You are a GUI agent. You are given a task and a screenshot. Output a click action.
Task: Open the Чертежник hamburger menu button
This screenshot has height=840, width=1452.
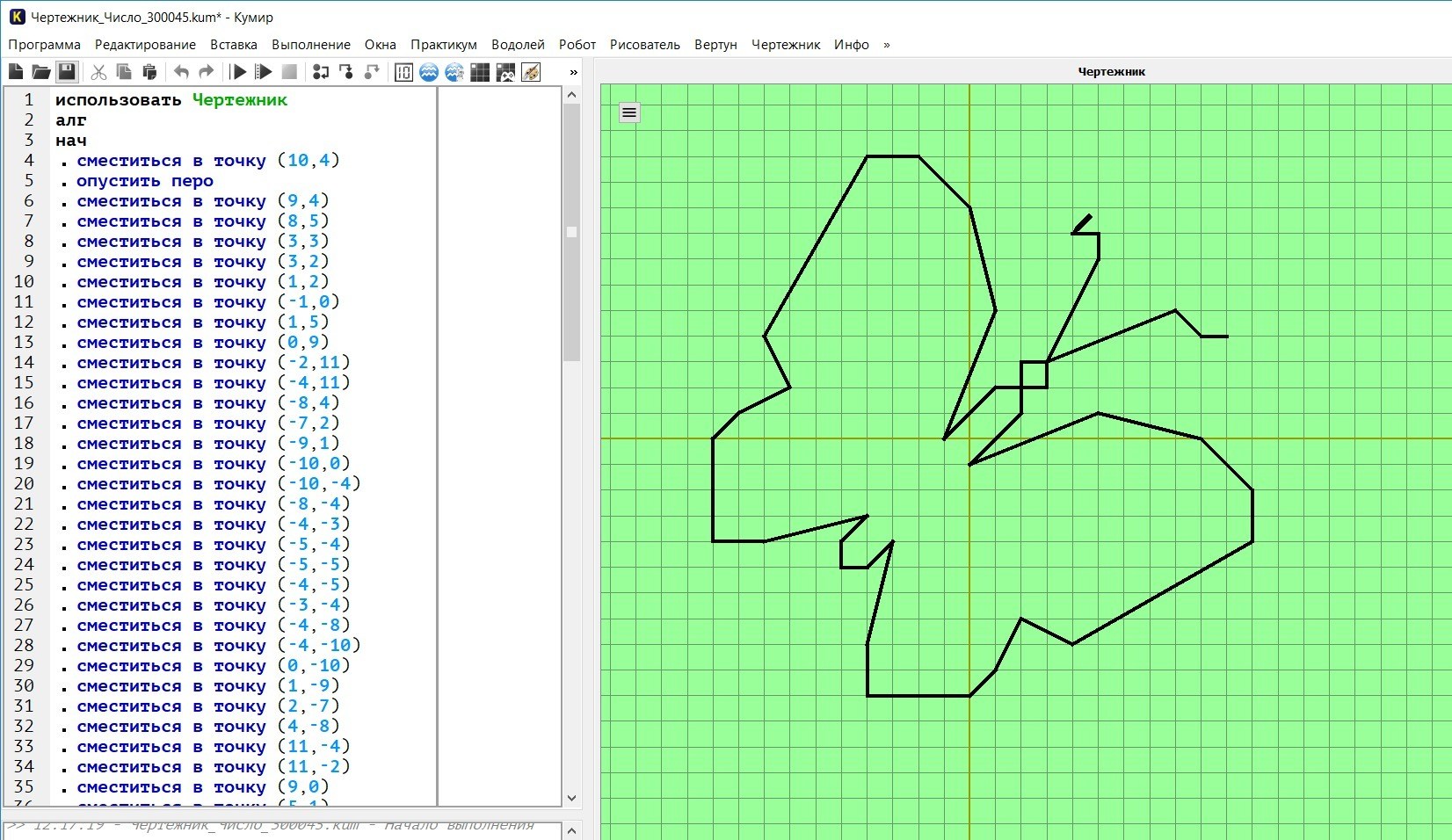pyautogui.click(x=629, y=112)
